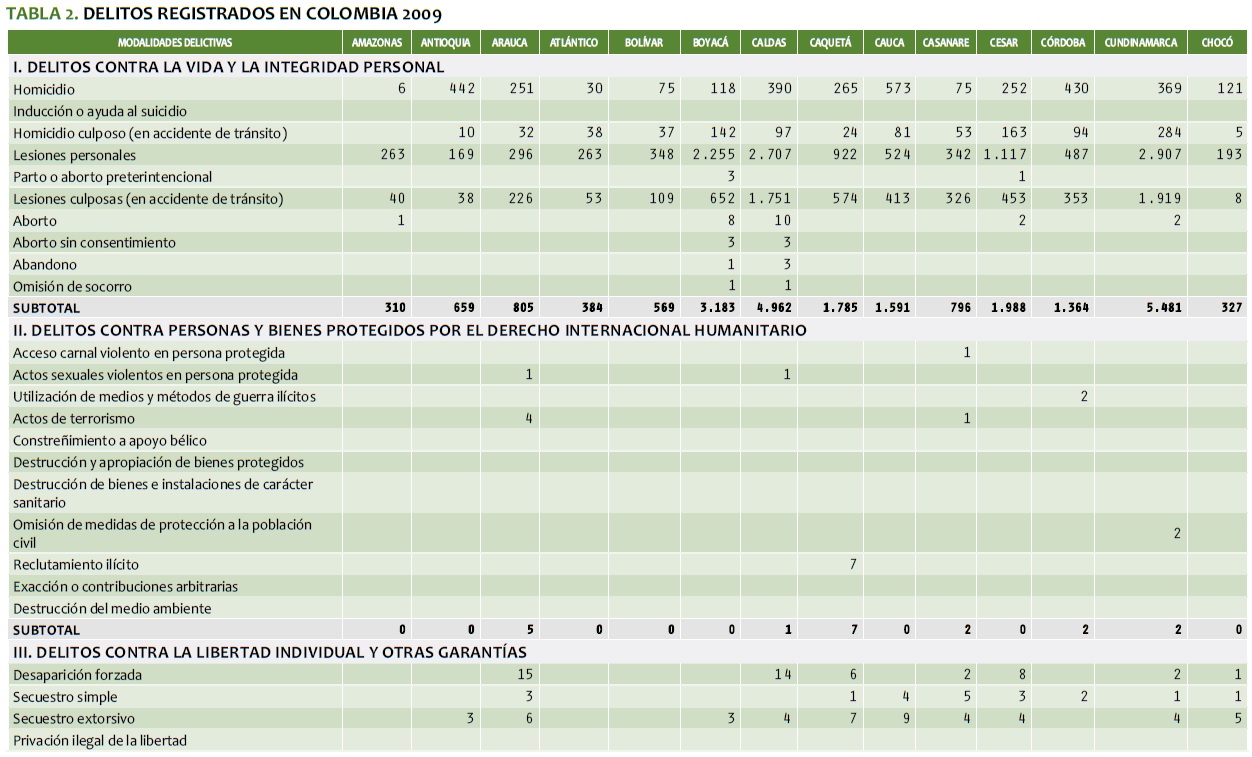1252x757 pixels.
Task: Select the 'Homicidio' row label
Action: [x=44, y=89]
